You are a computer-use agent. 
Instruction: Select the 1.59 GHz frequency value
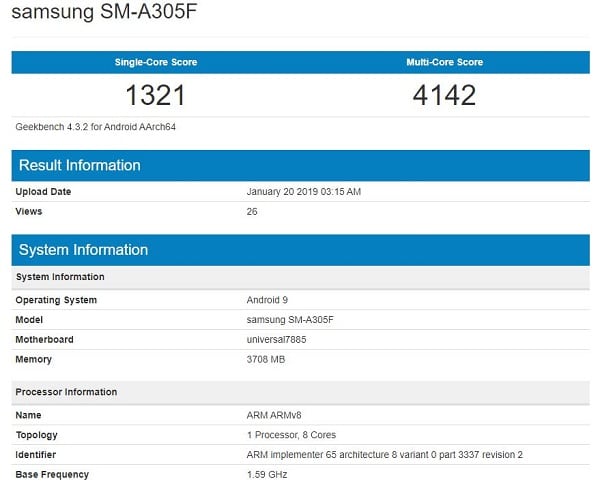tap(267, 475)
